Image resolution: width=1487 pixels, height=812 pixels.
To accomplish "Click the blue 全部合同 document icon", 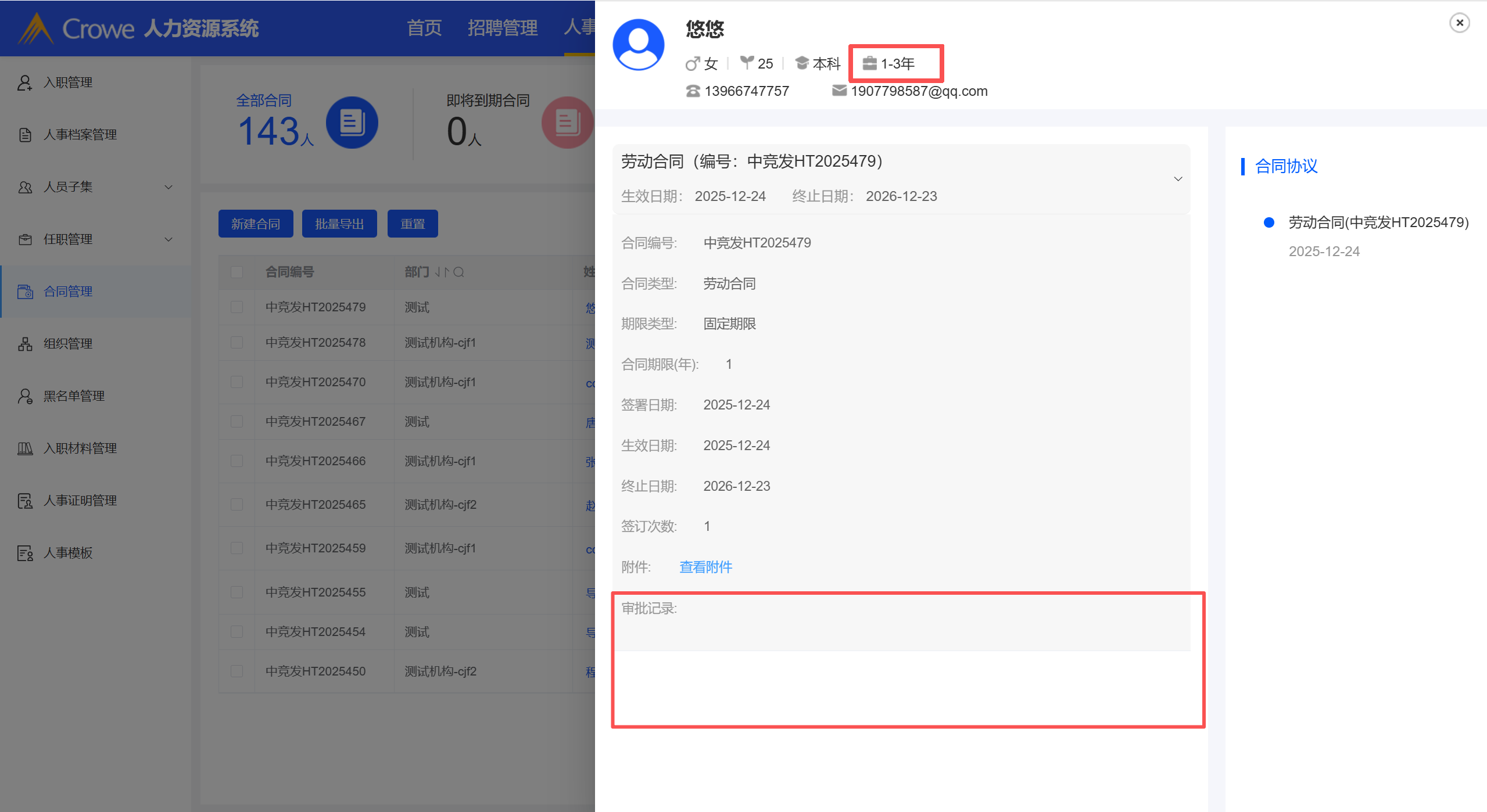I will click(x=352, y=123).
